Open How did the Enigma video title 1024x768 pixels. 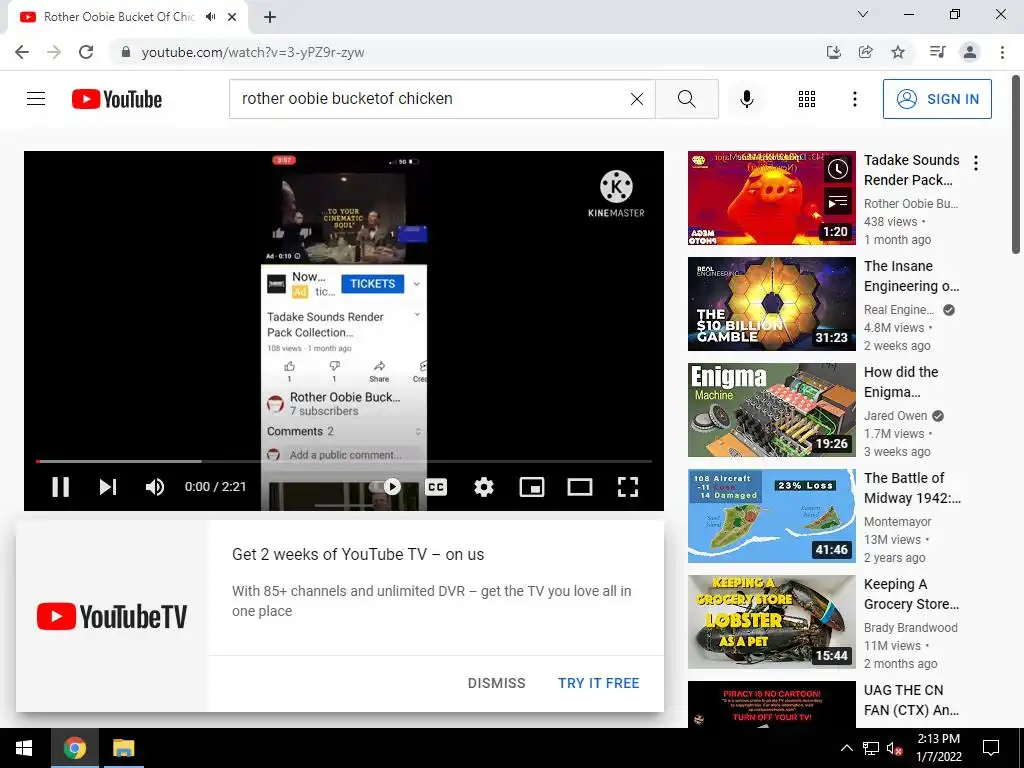(901, 382)
